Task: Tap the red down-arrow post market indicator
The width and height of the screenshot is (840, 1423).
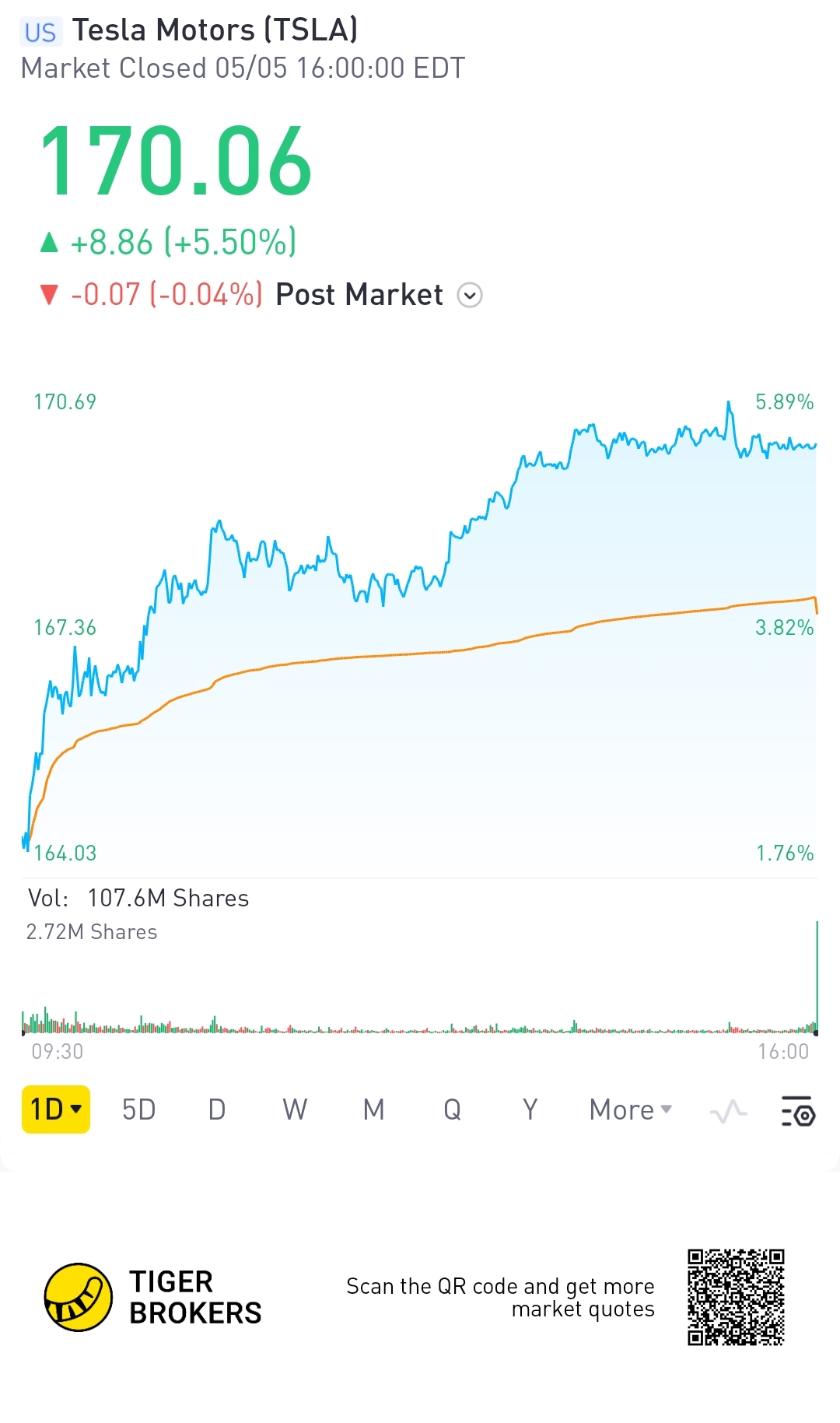Action: 49,296
